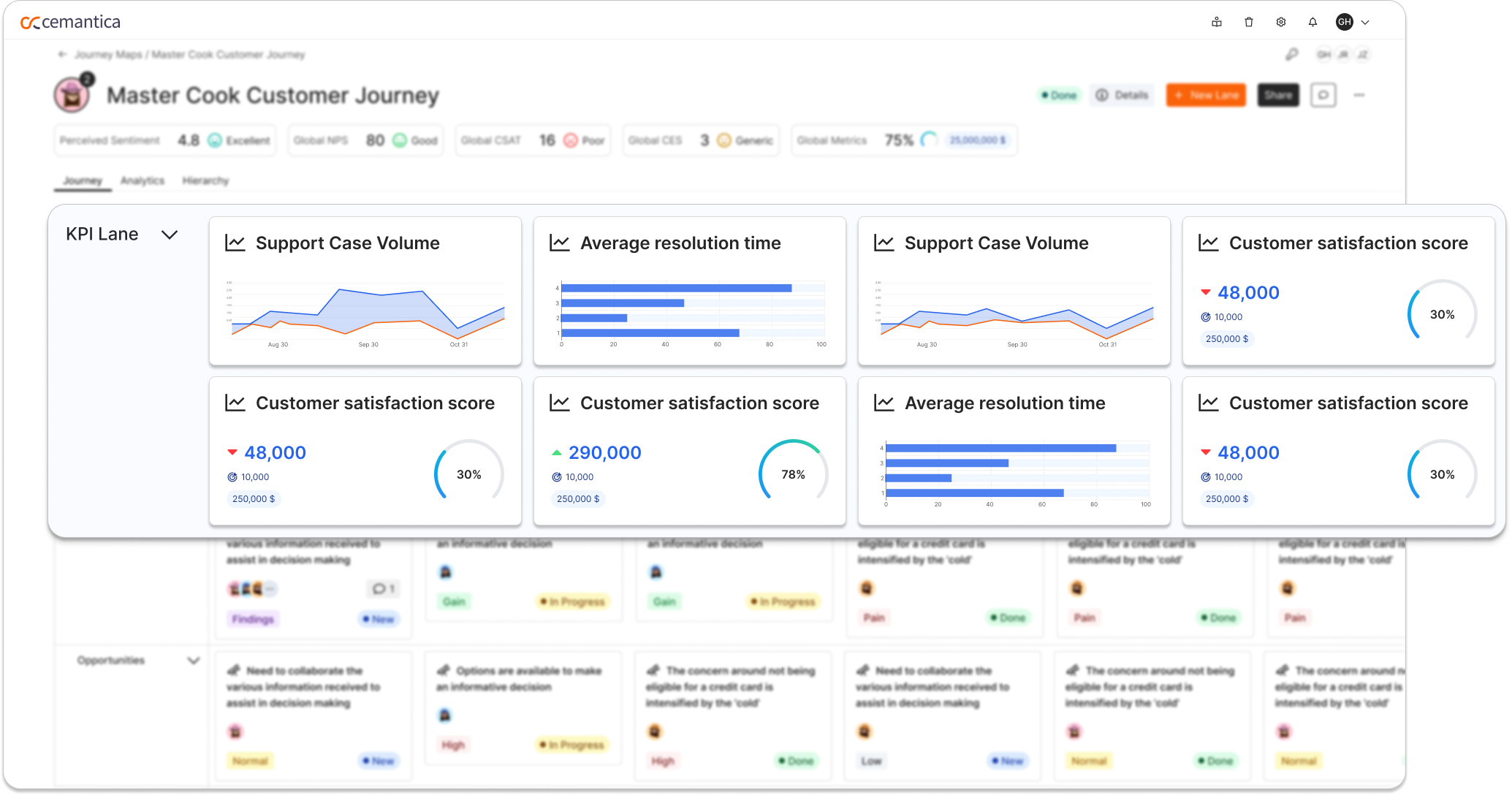Viewport: 1512px width, 795px height.
Task: Click the KPI Lane title
Action: 102,234
